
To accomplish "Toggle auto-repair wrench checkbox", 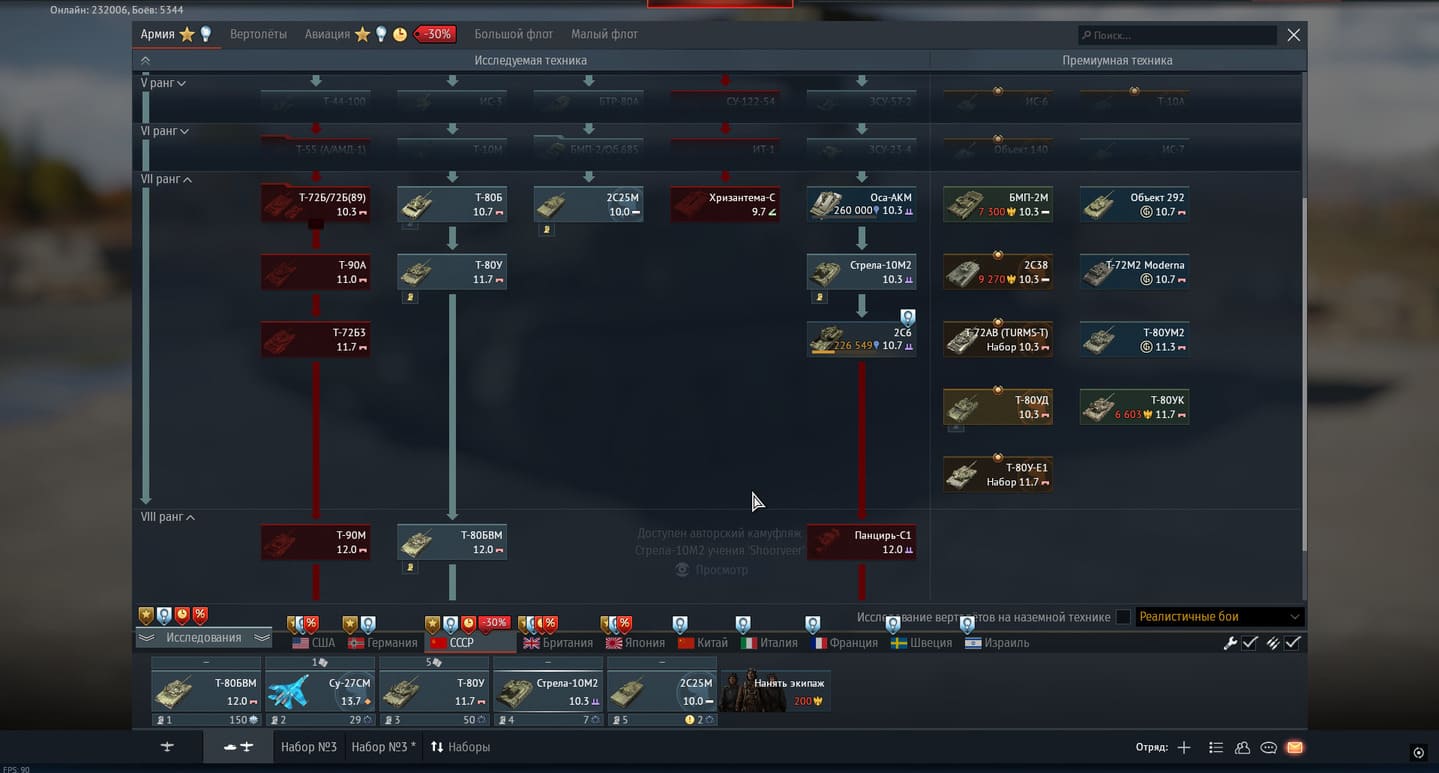I will pos(1250,643).
